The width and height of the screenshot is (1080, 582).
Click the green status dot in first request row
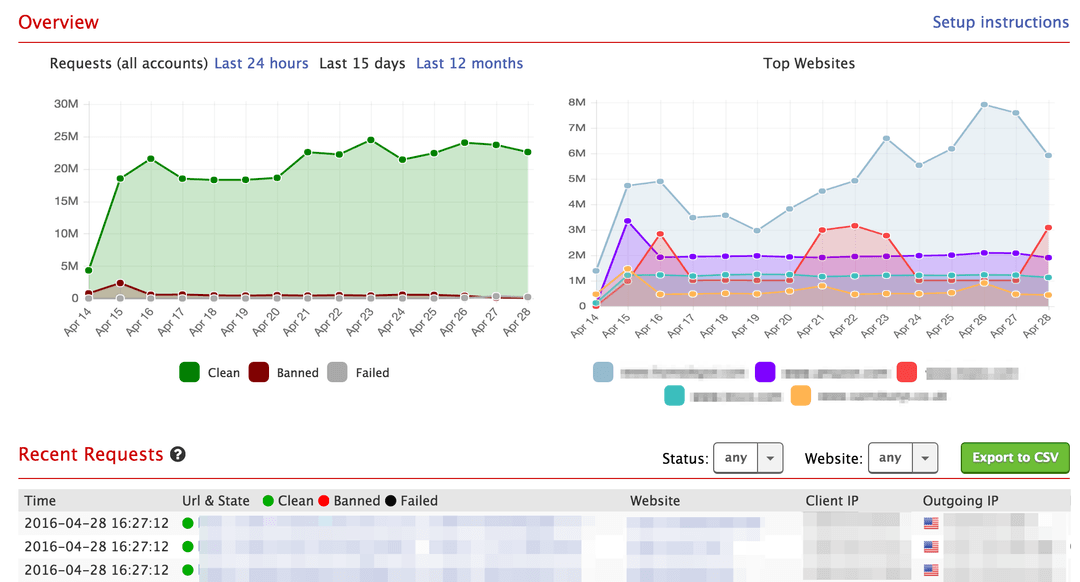click(187, 523)
